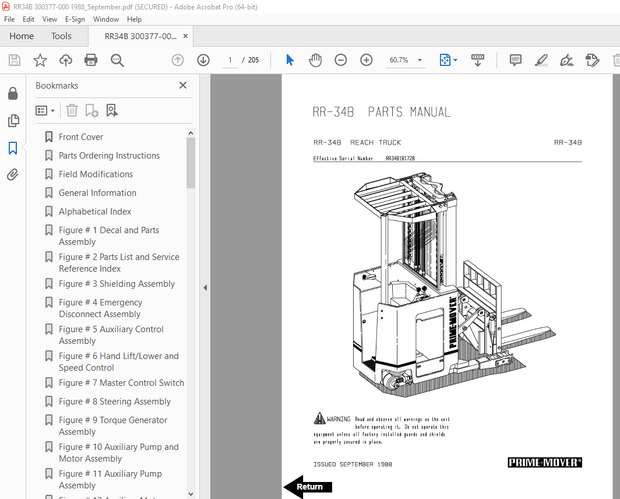This screenshot has height=499, width=620.
Task: Close the Bookmarks panel
Action: coord(183,85)
